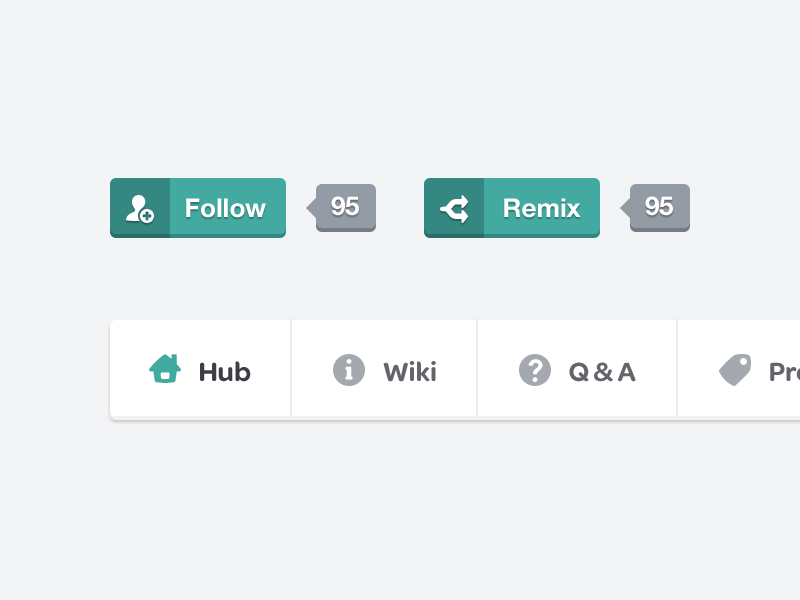Click the Follow button text label
The width and height of the screenshot is (800, 600).
(224, 207)
